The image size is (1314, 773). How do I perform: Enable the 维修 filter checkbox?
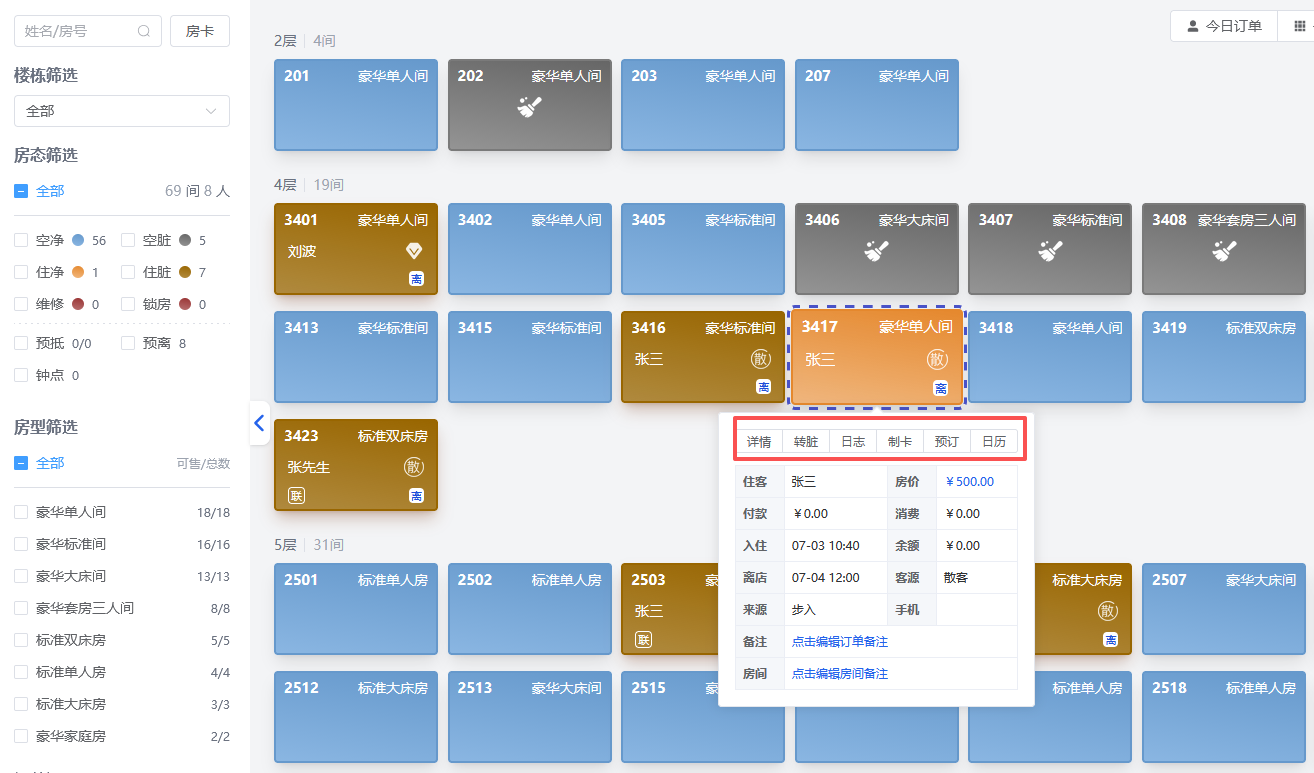21,304
